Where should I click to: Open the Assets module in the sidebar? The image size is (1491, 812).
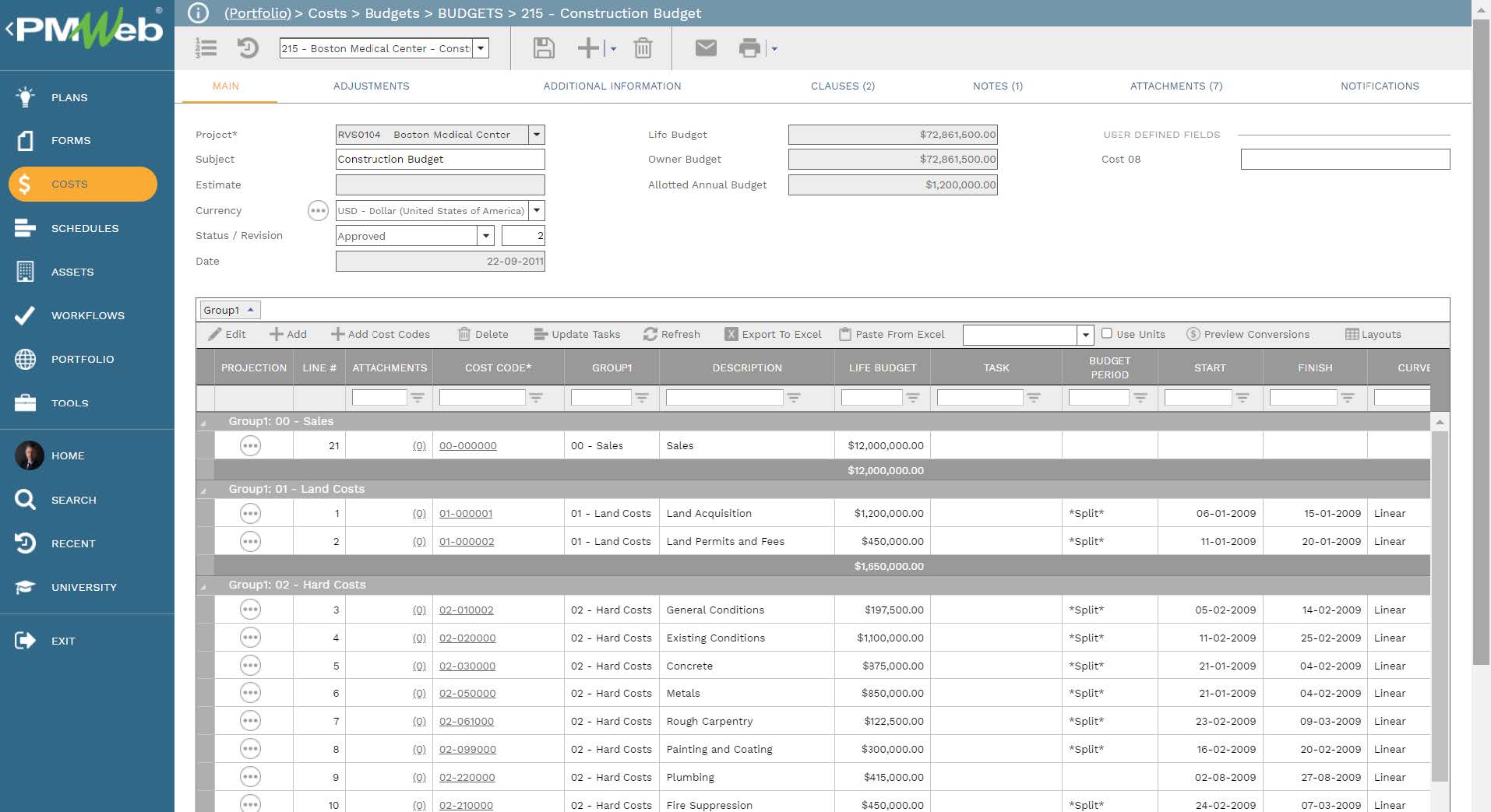click(x=72, y=272)
